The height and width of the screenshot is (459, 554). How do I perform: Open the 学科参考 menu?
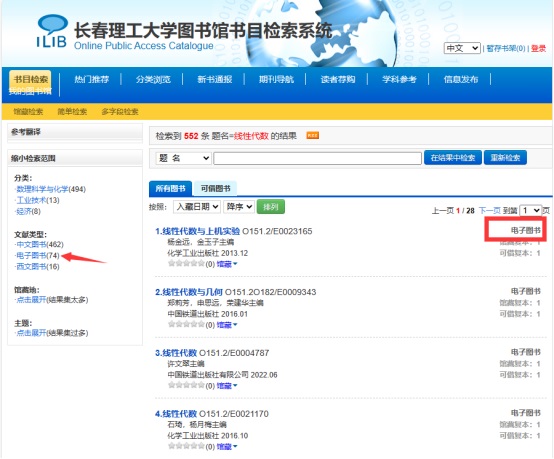tap(399, 79)
